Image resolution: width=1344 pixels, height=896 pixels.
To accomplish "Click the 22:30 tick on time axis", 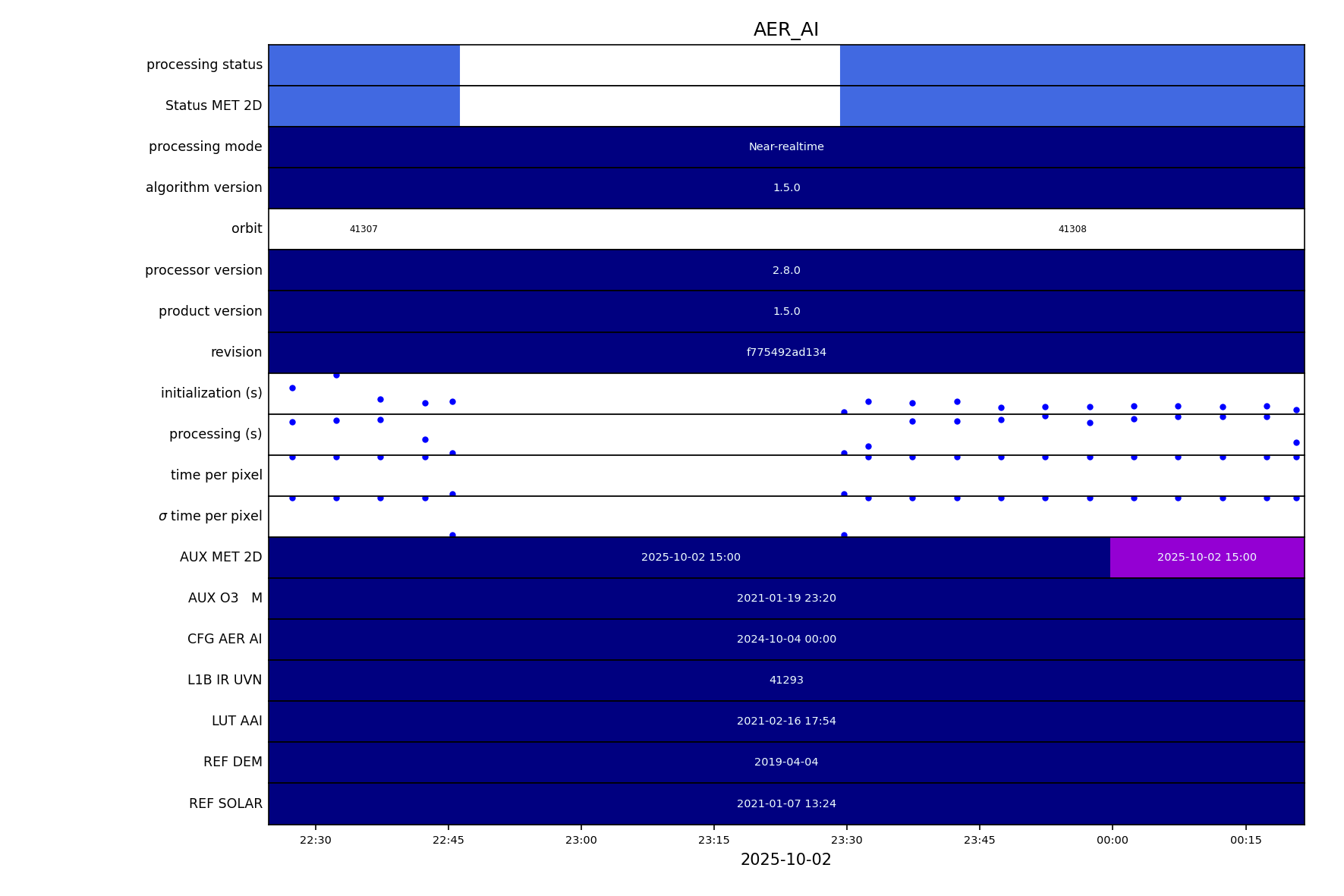I will tap(315, 840).
